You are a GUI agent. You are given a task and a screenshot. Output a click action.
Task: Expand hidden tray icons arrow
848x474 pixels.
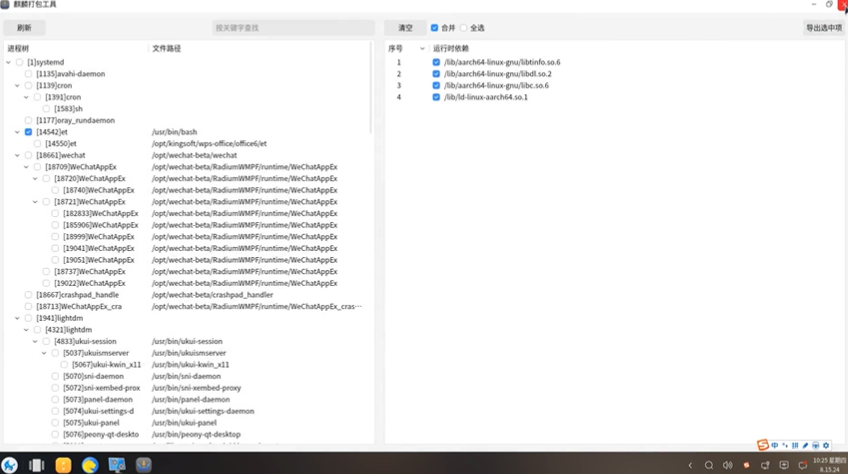tap(690, 465)
